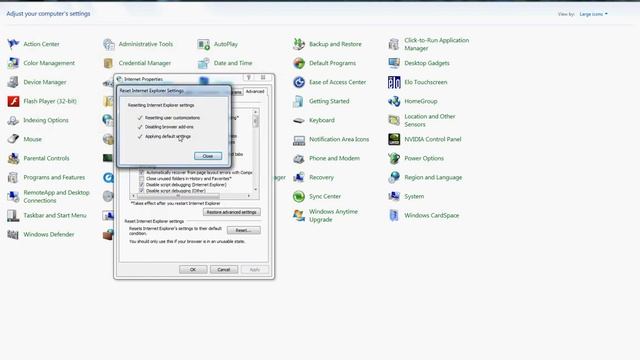
Task: Toggle 'Disable script debugging (Internet Explorer)' checkbox
Action: (x=142, y=184)
